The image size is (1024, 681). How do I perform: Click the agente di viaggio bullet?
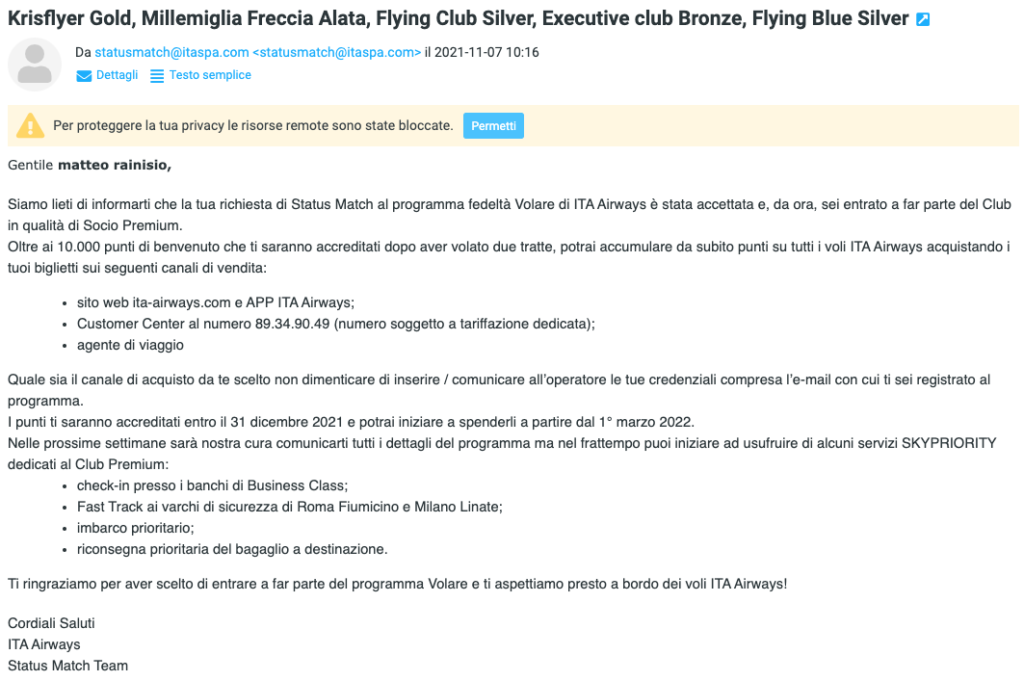[x=130, y=345]
